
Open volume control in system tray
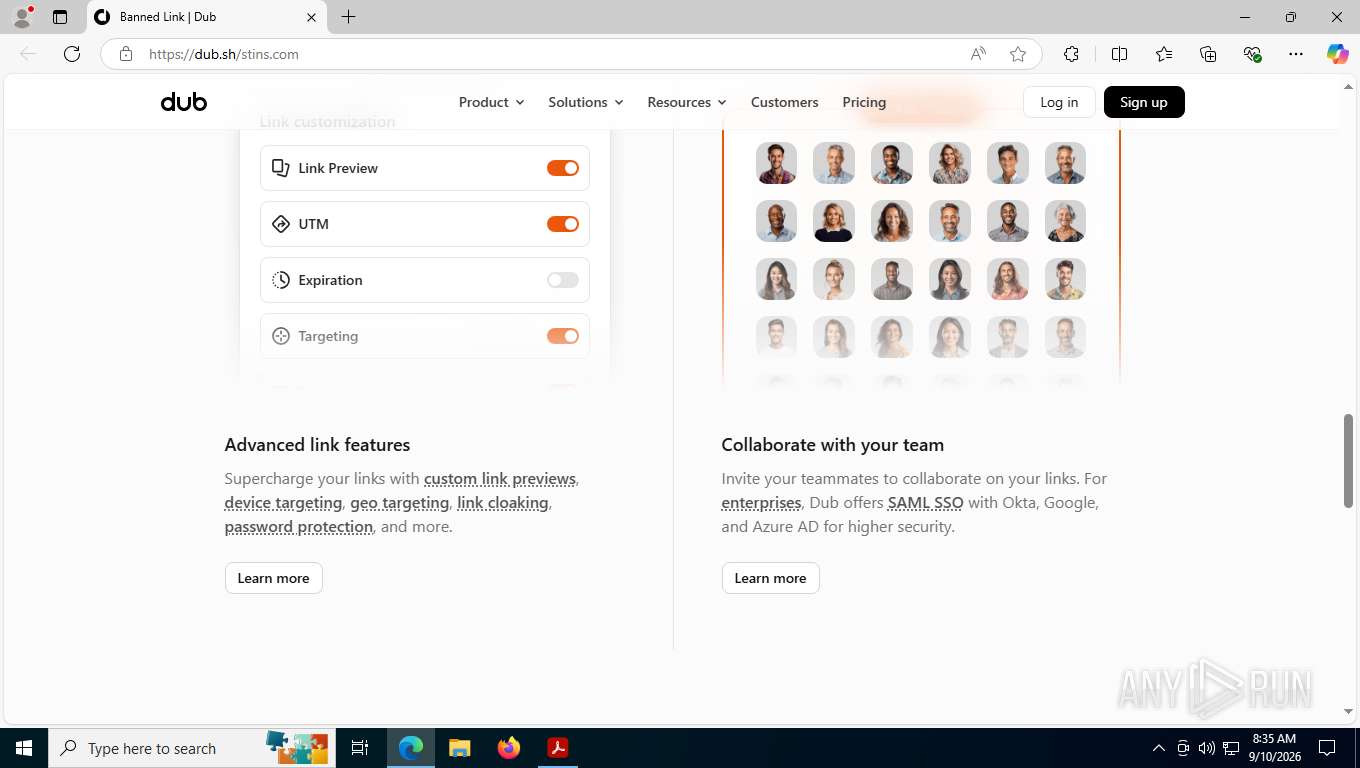pyautogui.click(x=1207, y=748)
